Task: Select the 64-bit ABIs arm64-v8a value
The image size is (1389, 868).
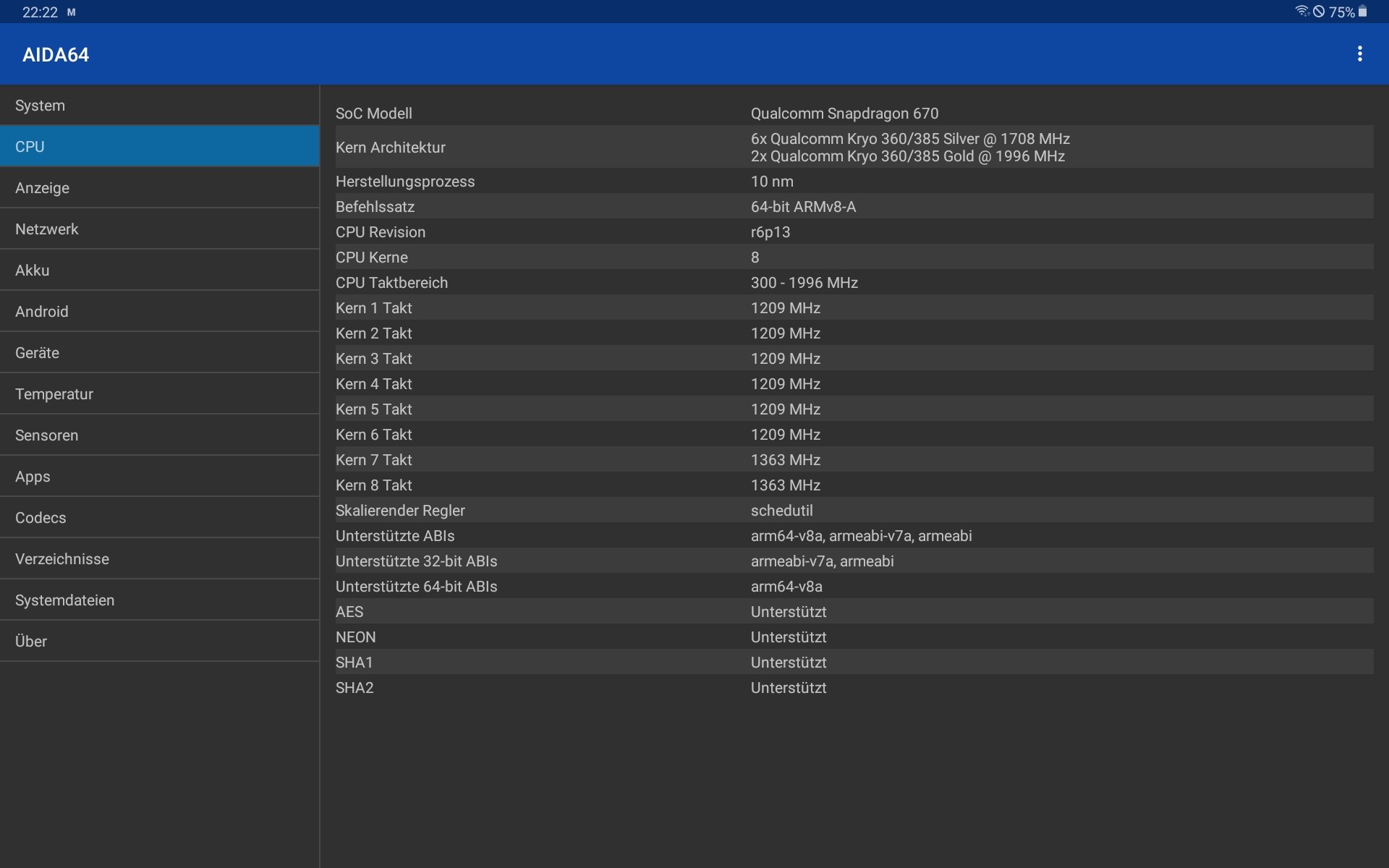Action: 786,587
